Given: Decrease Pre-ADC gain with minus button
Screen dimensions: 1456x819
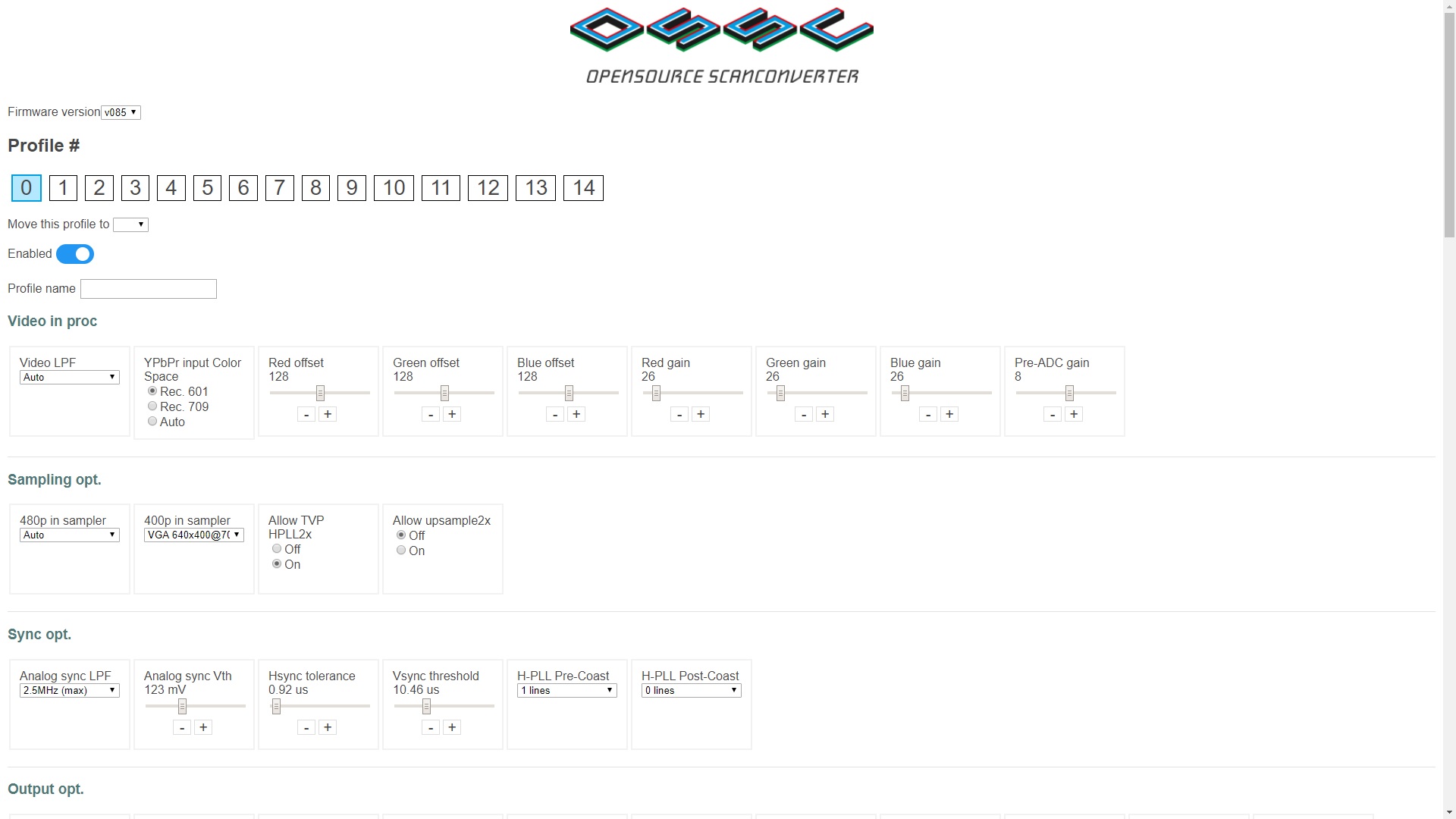Looking at the screenshot, I should pyautogui.click(x=1053, y=414).
